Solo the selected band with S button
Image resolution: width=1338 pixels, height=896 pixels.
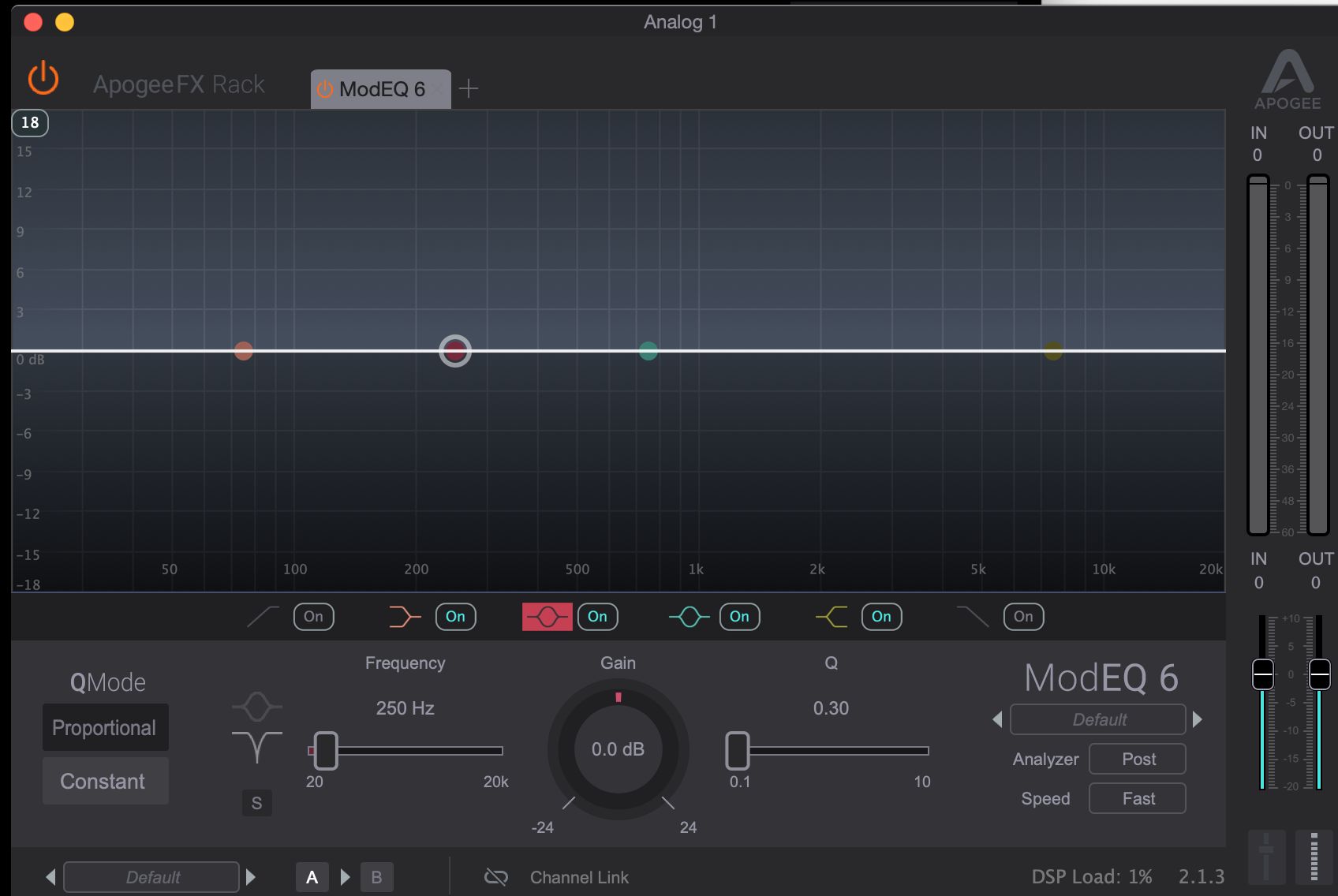coord(256,803)
